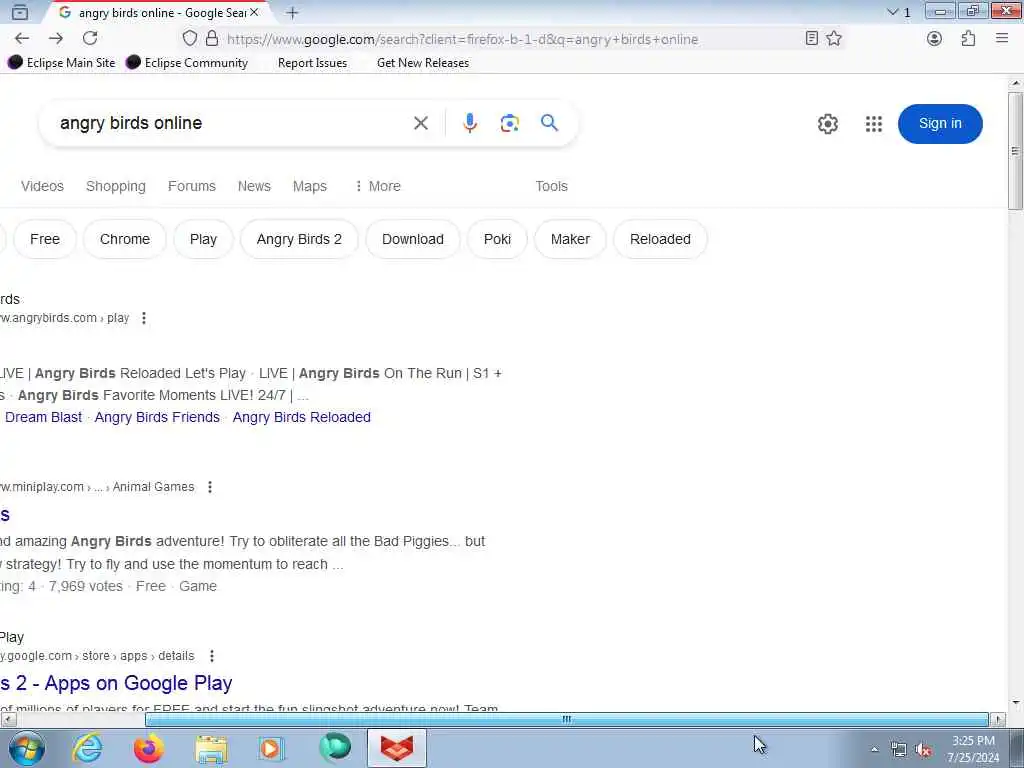Launch Internet Explorer from the taskbar

point(88,748)
